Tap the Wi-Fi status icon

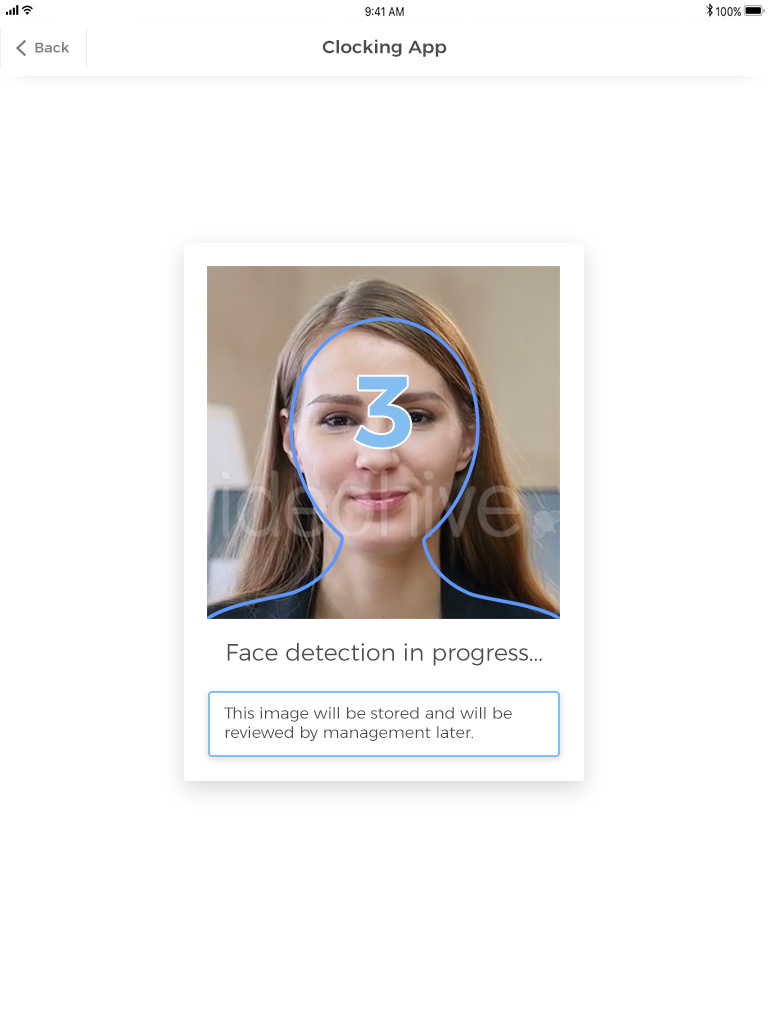pyautogui.click(x=27, y=10)
